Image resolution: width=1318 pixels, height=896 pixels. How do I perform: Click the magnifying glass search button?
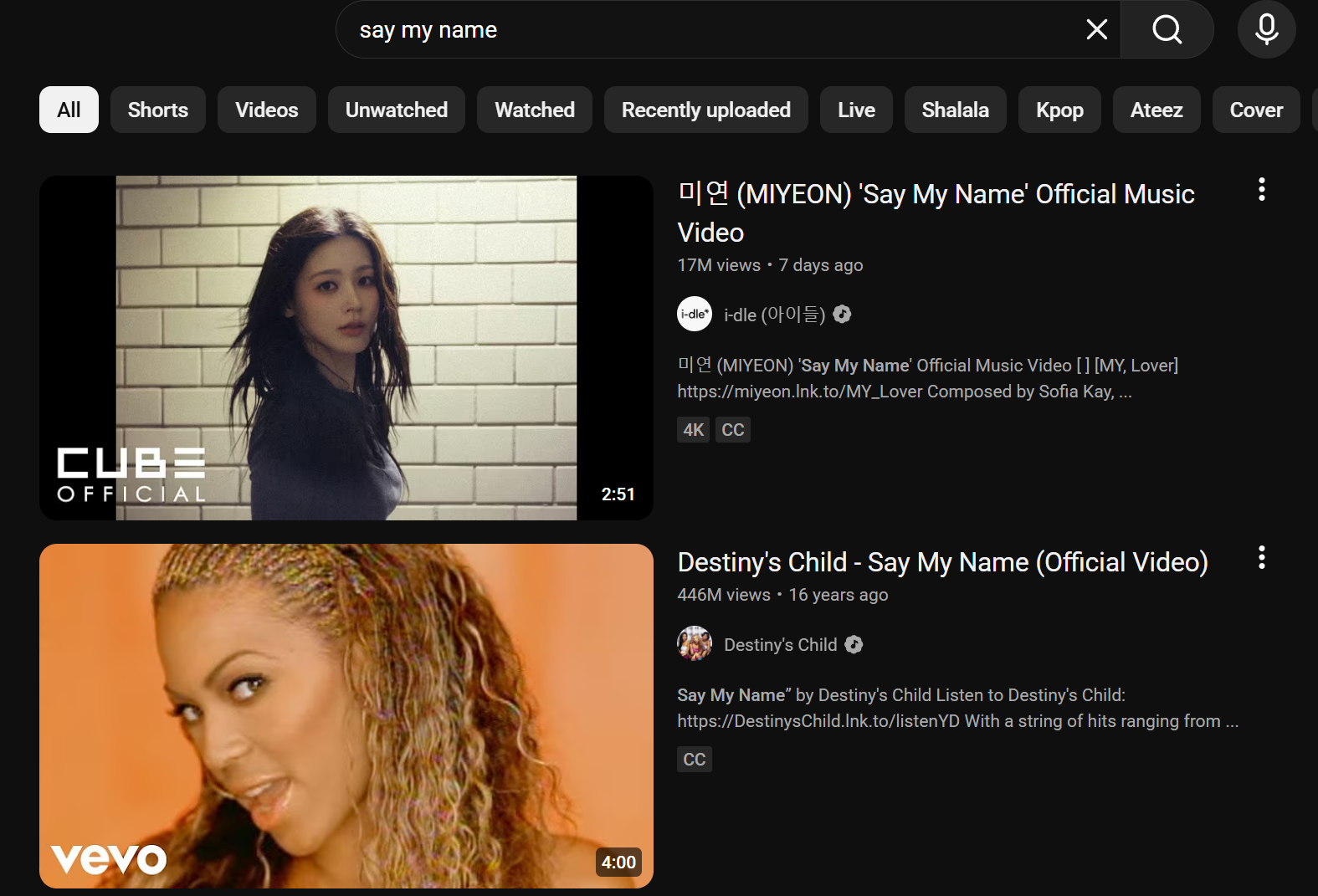point(1167,30)
